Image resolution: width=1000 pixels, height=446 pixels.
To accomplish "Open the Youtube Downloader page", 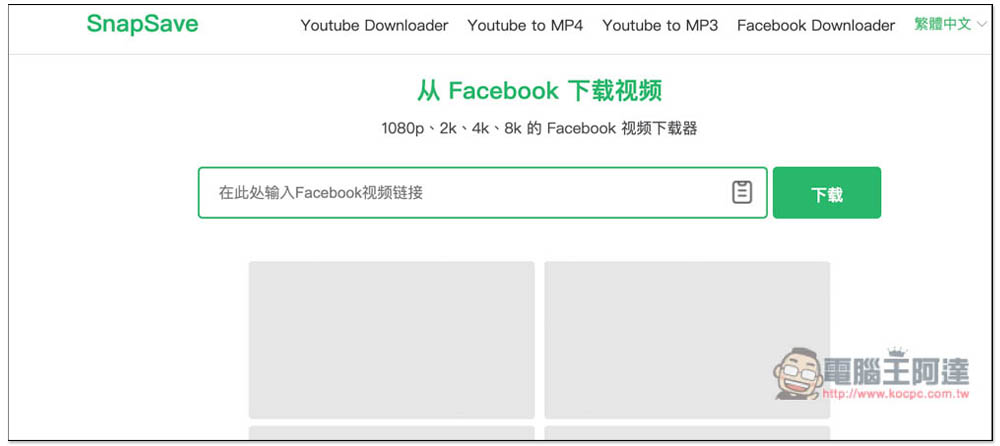I will 374,26.
